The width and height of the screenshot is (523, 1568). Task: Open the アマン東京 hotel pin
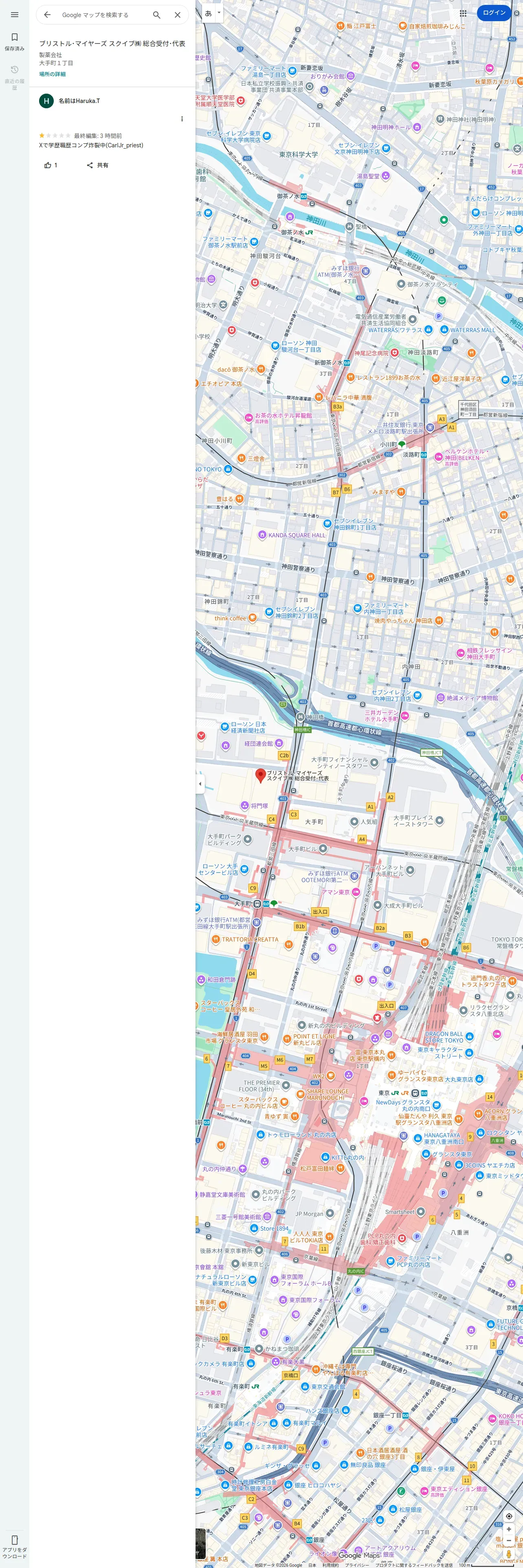click(356, 892)
